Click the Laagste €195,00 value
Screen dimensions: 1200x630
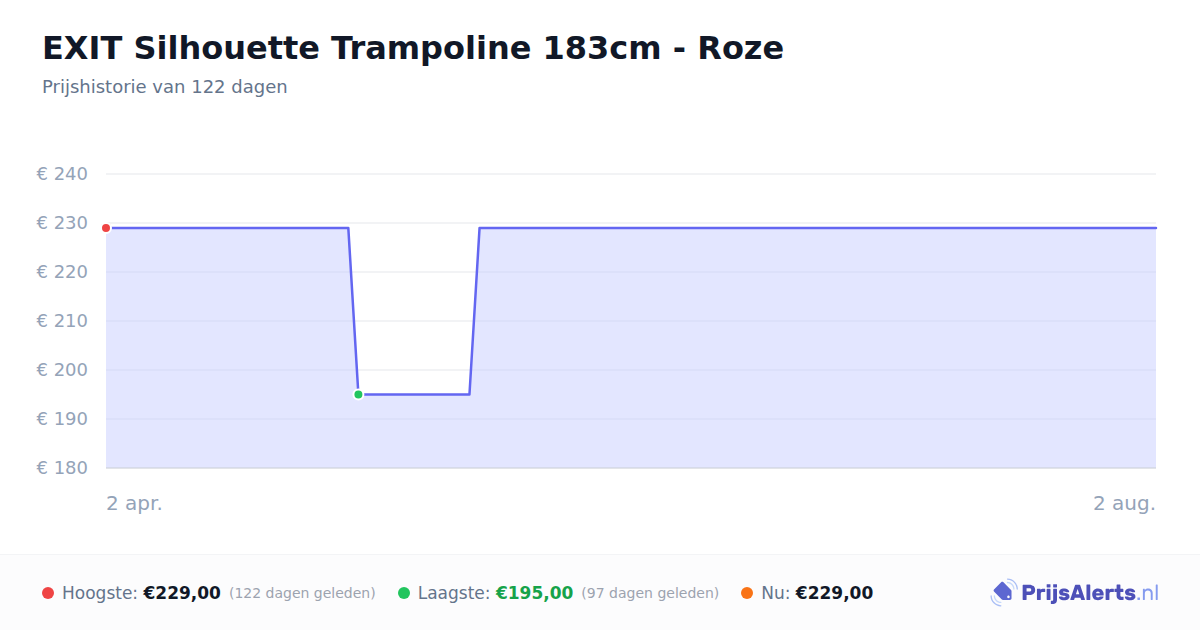534,593
